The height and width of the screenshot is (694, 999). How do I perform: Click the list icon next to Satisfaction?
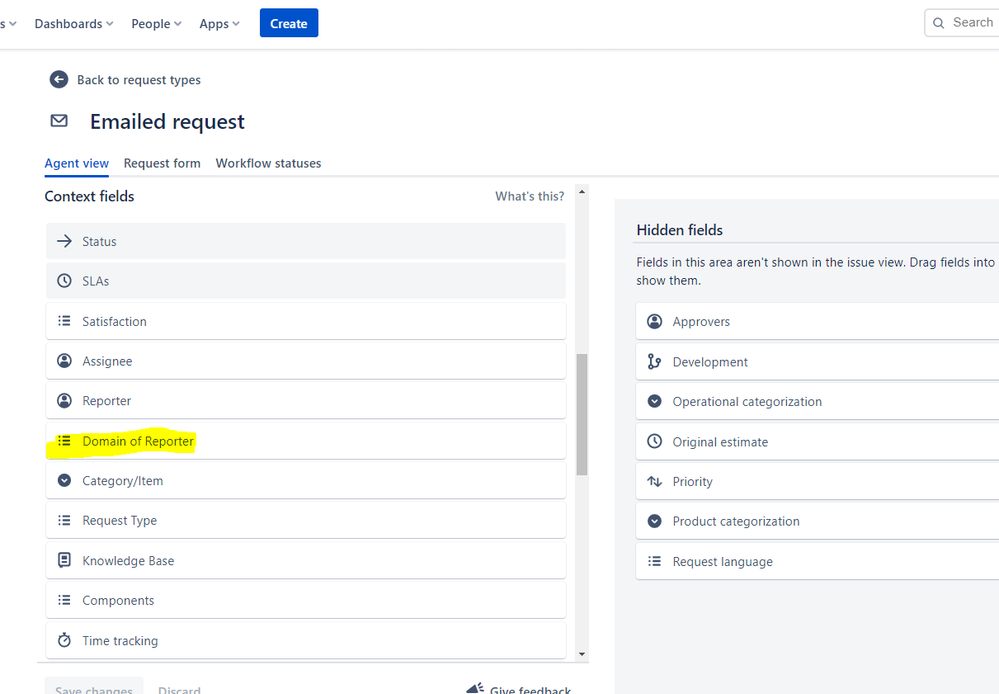pos(64,321)
